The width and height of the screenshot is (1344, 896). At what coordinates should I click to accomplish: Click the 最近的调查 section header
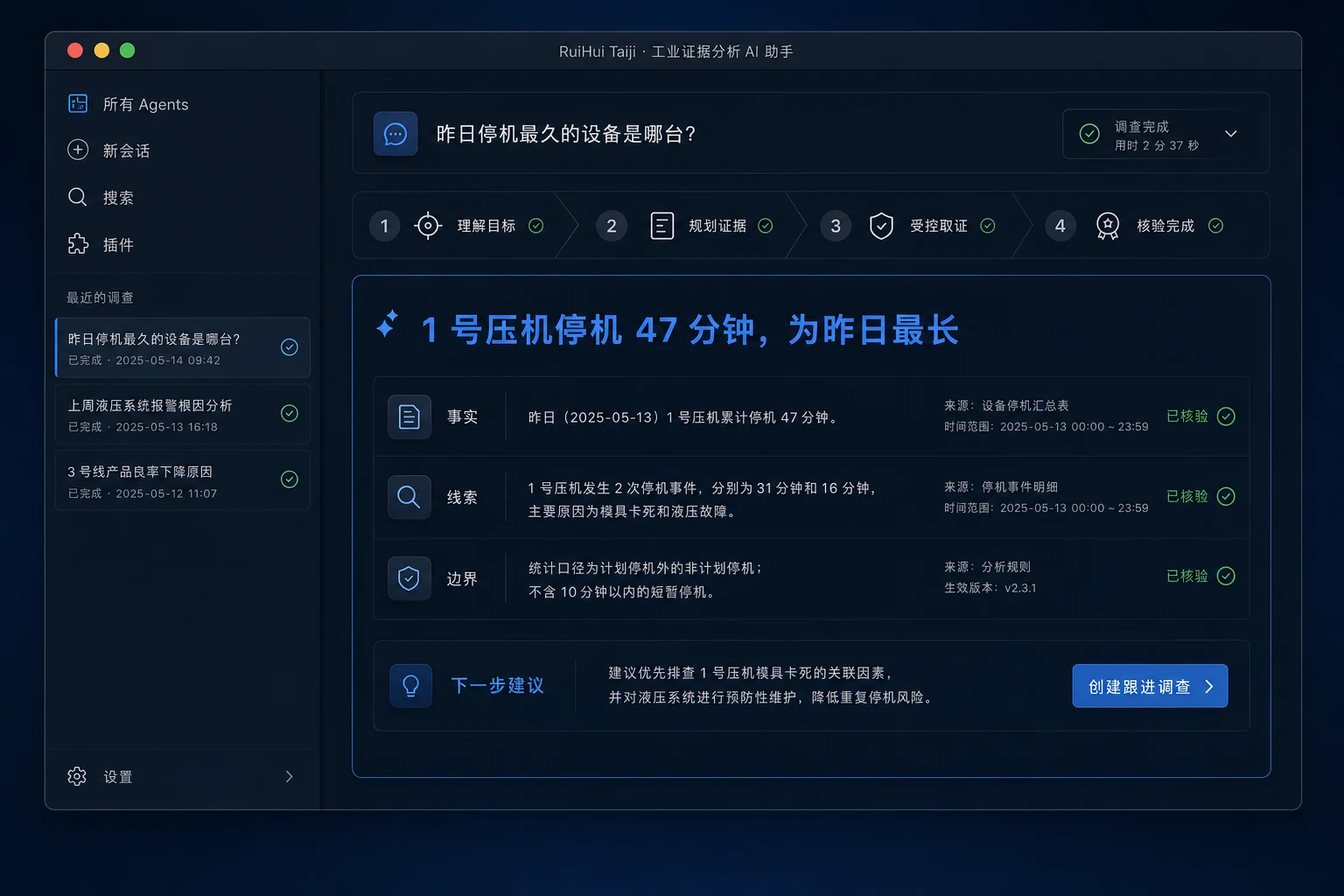[x=100, y=297]
